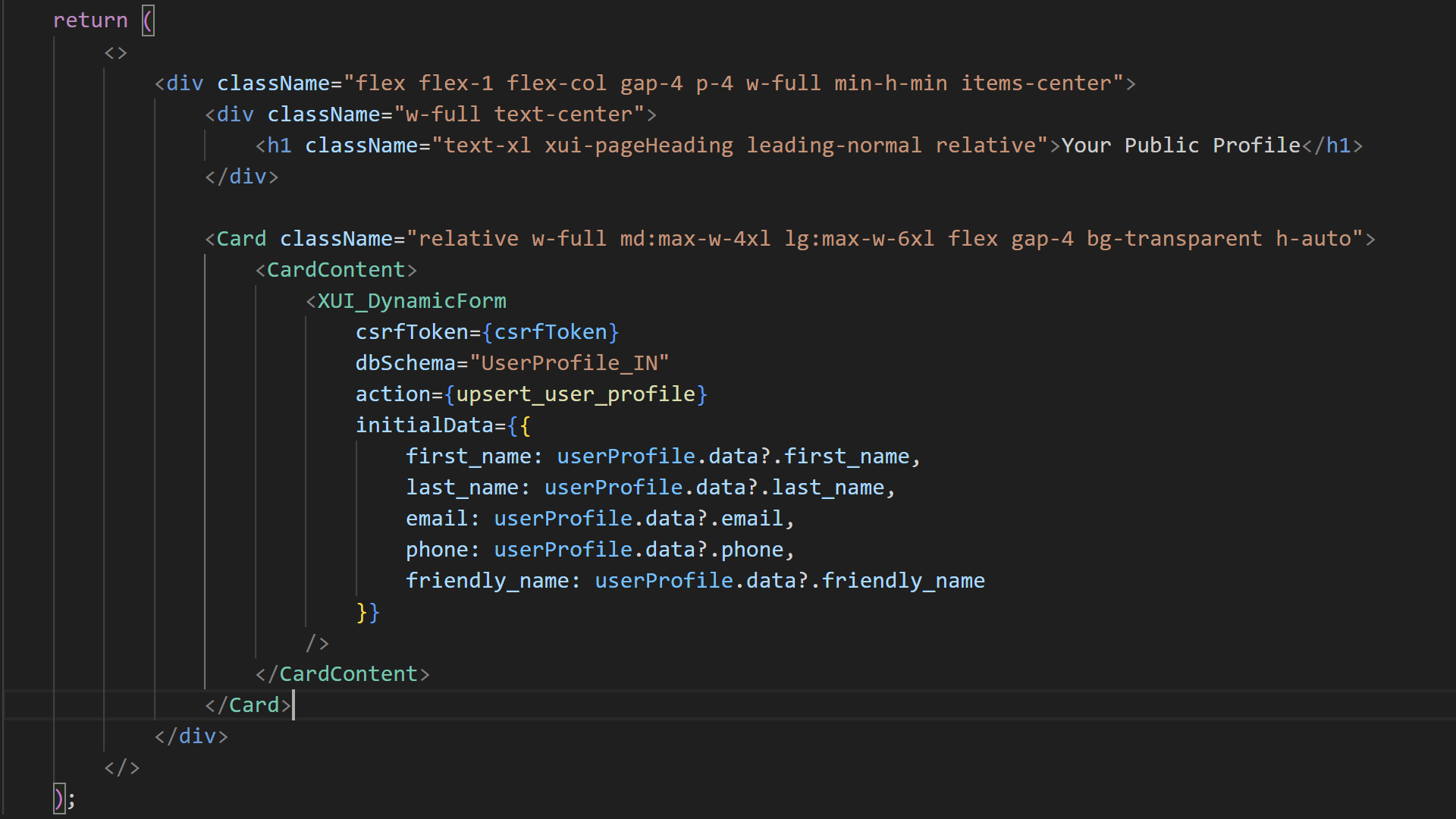Click userProfile.data?.first_name expression
This screenshot has height=819, width=1456.
tap(733, 457)
